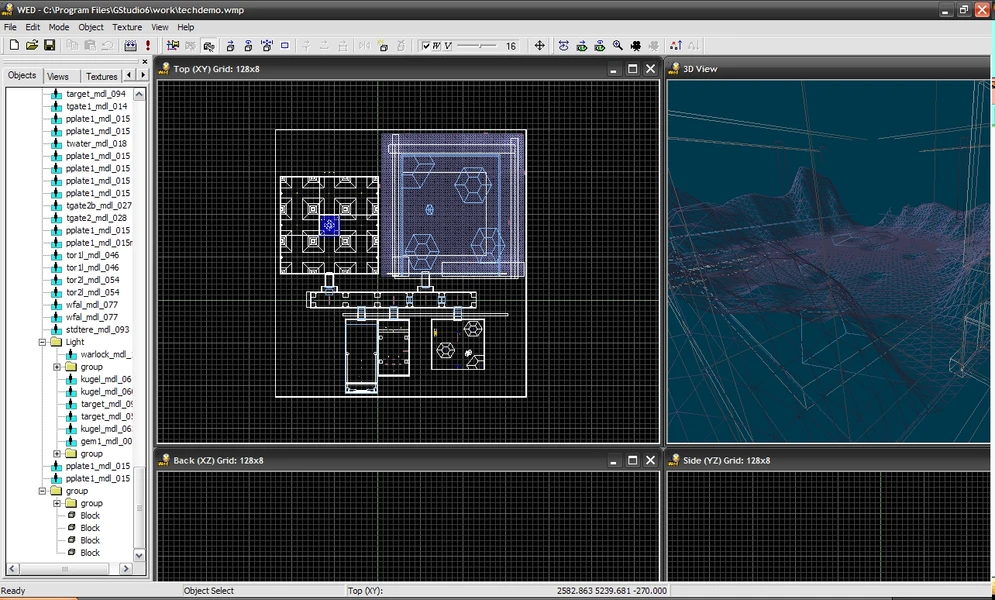Select the four-arrow Move tool icon

tap(540, 46)
